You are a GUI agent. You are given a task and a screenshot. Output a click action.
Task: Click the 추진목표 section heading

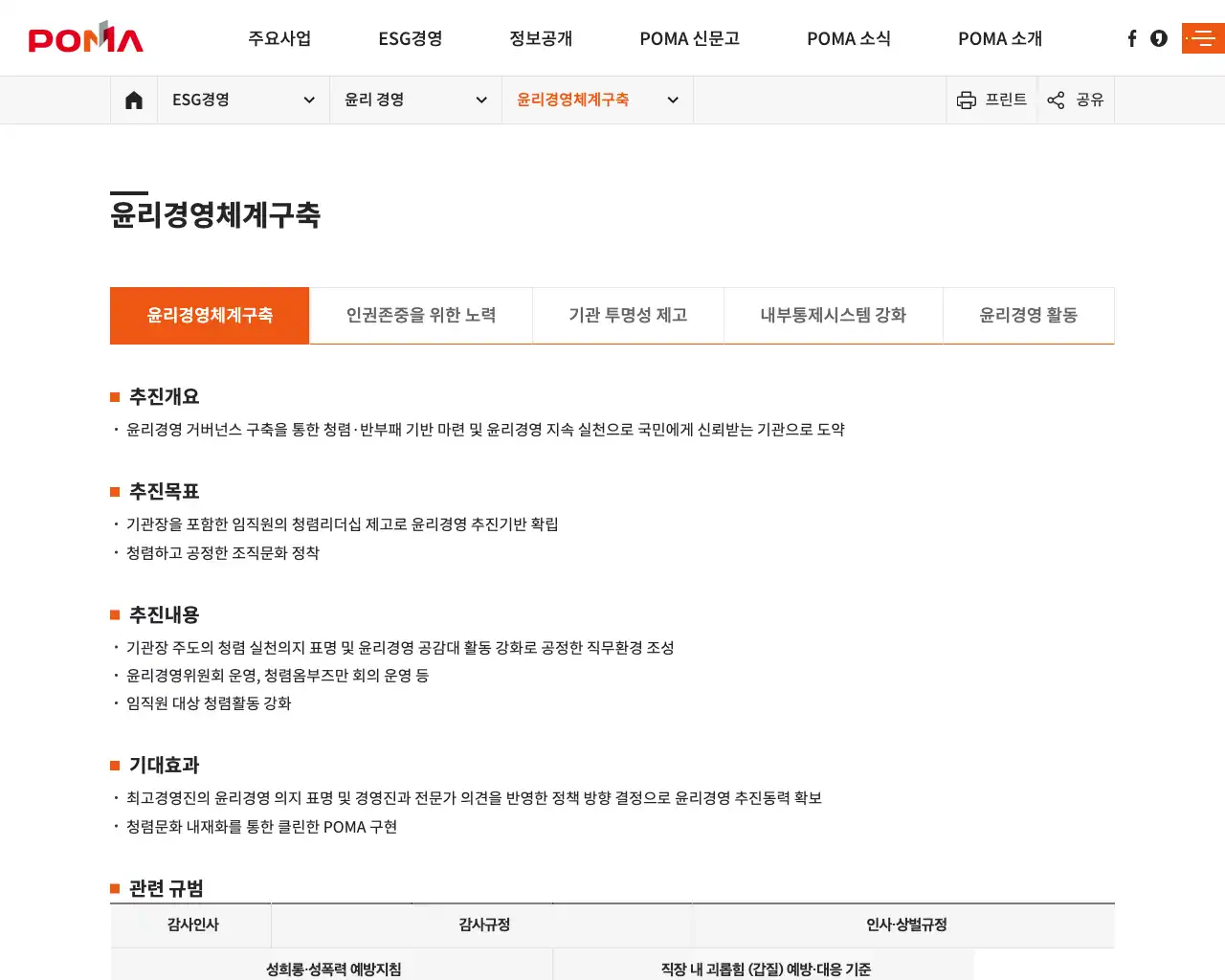[165, 491]
